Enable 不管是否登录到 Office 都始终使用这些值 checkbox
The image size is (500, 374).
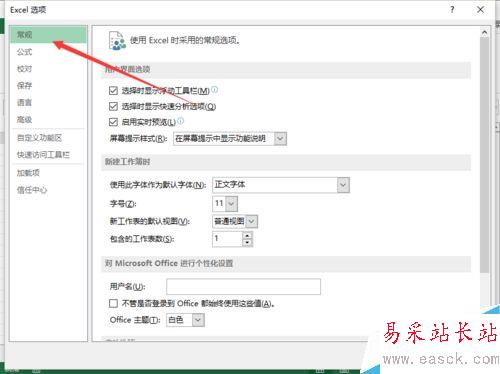(x=113, y=303)
